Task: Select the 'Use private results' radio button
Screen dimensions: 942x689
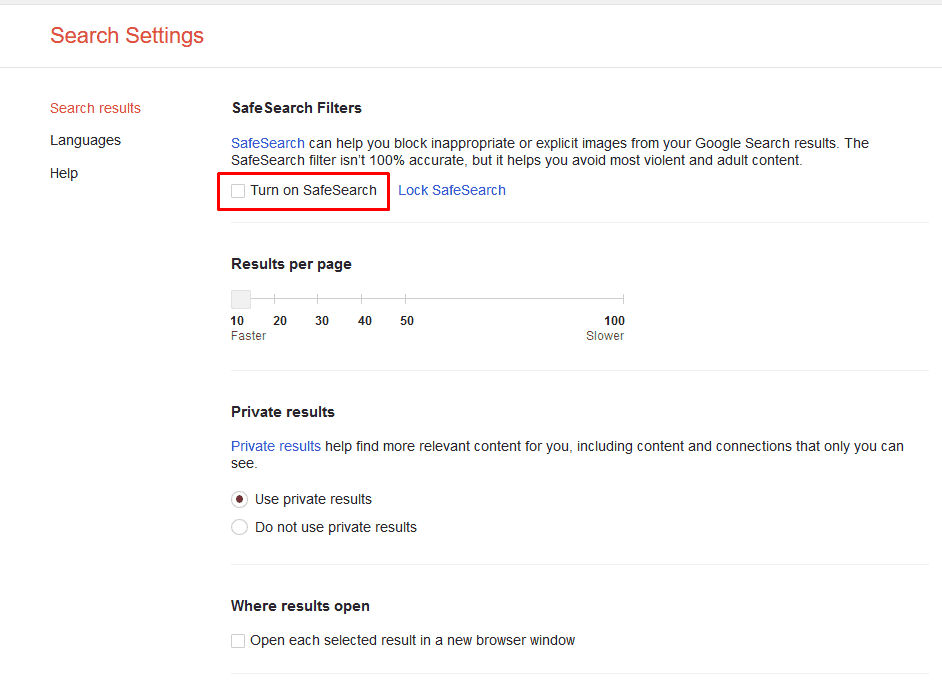Action: click(239, 499)
